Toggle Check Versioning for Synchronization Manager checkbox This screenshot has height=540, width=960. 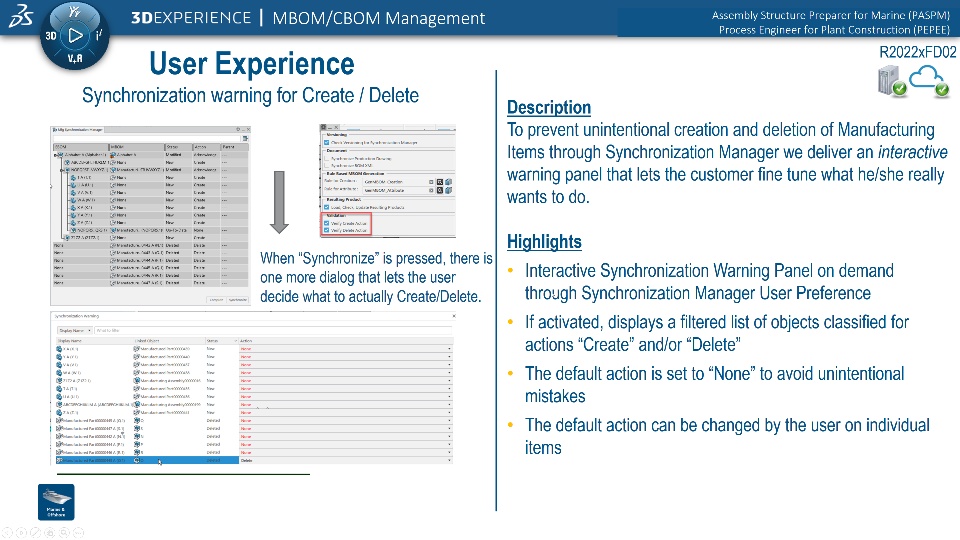(326, 142)
